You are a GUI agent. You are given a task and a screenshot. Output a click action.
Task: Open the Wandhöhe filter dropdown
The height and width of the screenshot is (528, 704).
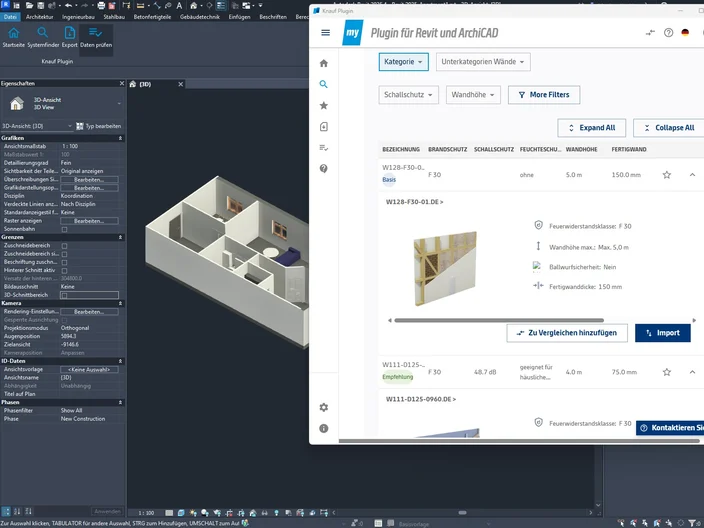coord(473,95)
